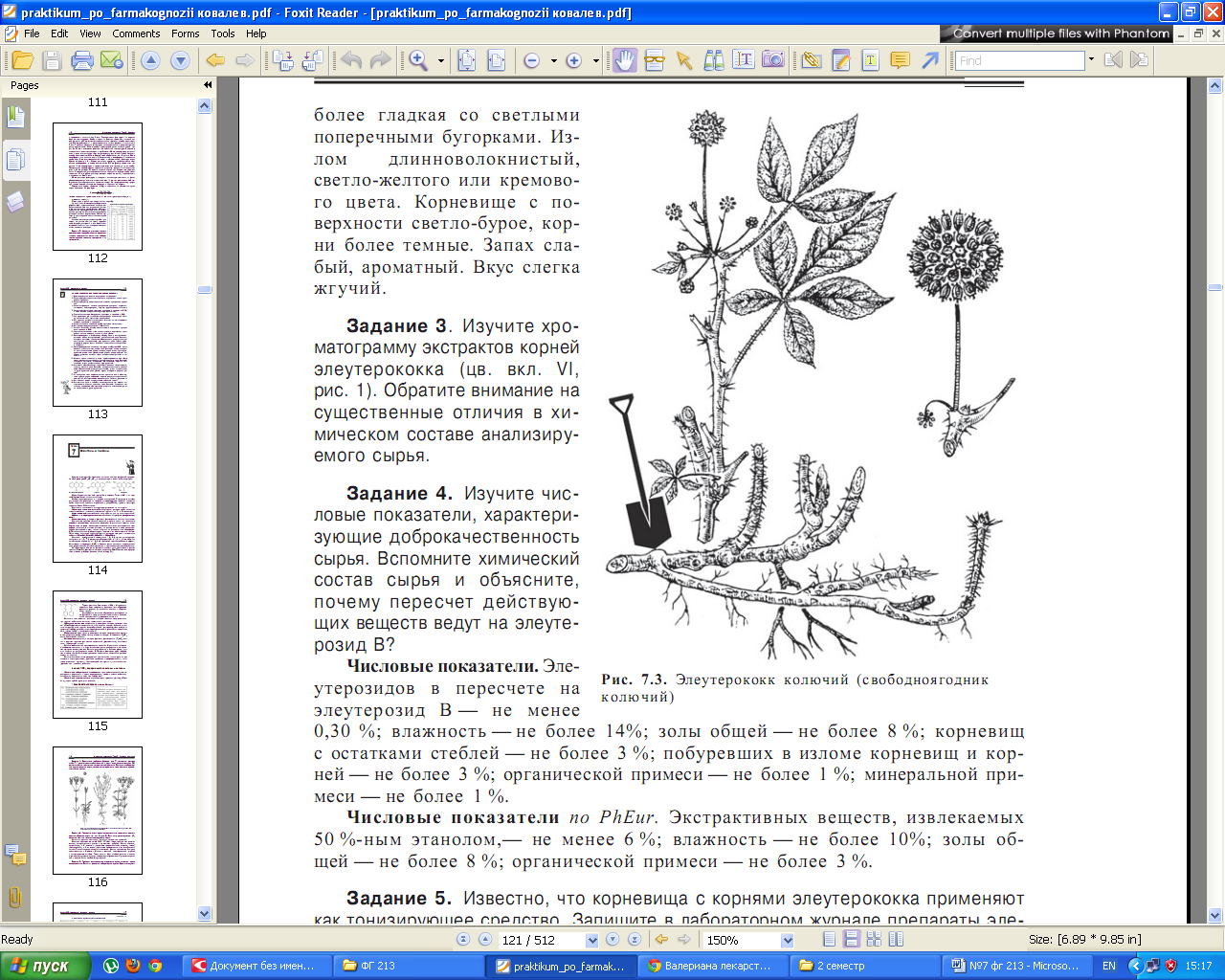
Task: Toggle Single Page view mode
Action: pos(829,940)
